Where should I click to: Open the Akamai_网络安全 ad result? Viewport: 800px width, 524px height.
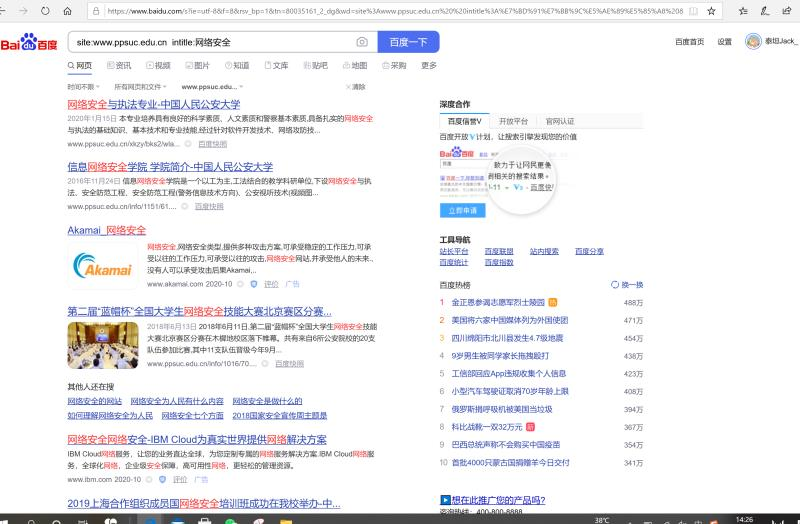point(107,230)
